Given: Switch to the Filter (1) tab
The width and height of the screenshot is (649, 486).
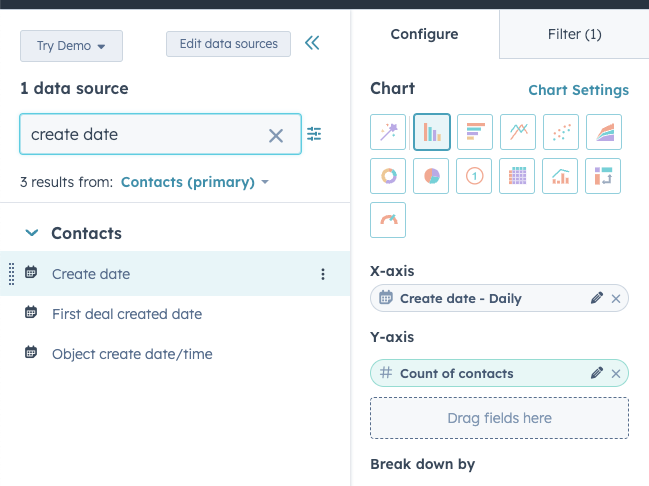Looking at the screenshot, I should pyautogui.click(x=574, y=34).
